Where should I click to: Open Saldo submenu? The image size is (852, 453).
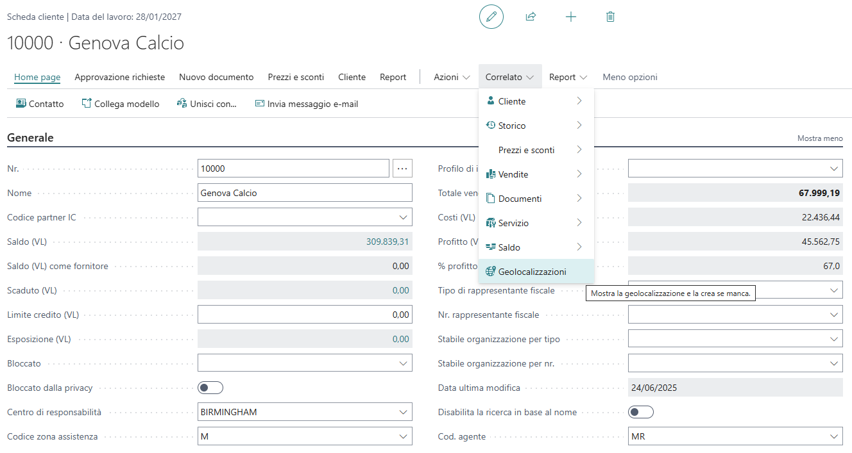pyautogui.click(x=536, y=247)
